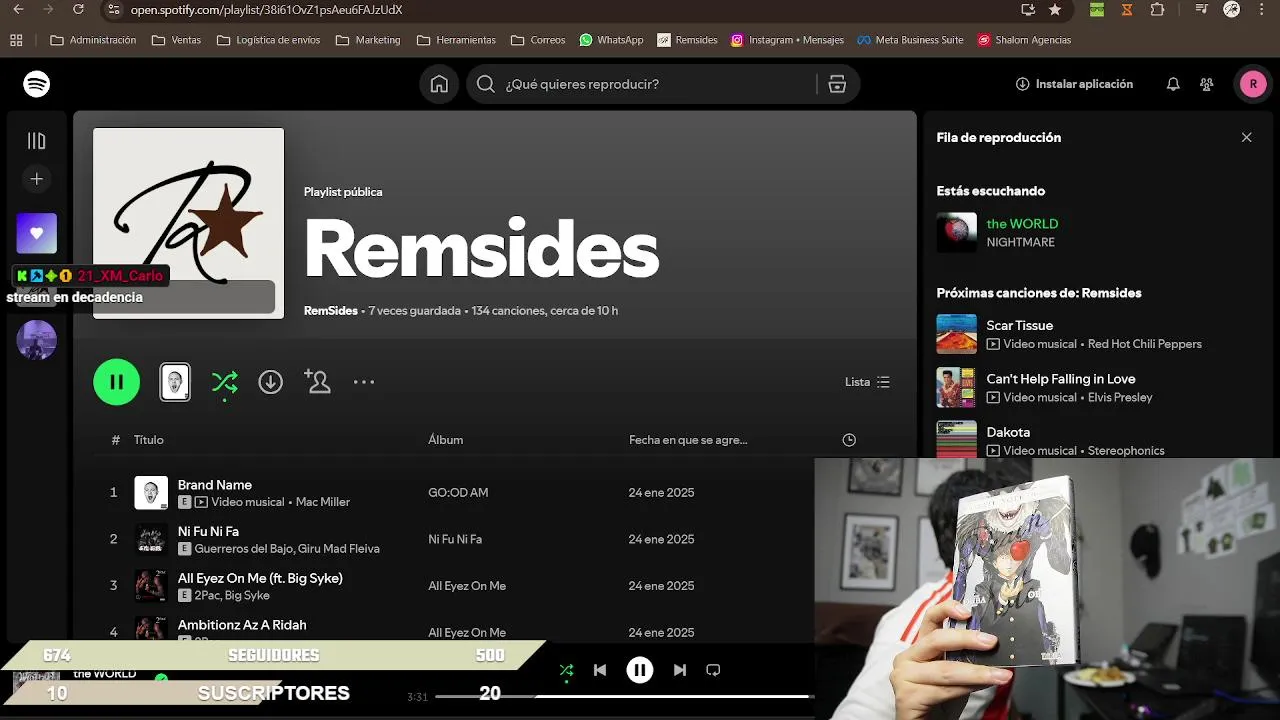The image size is (1280, 720).
Task: Select Dakota in the queue
Action: 1008,432
